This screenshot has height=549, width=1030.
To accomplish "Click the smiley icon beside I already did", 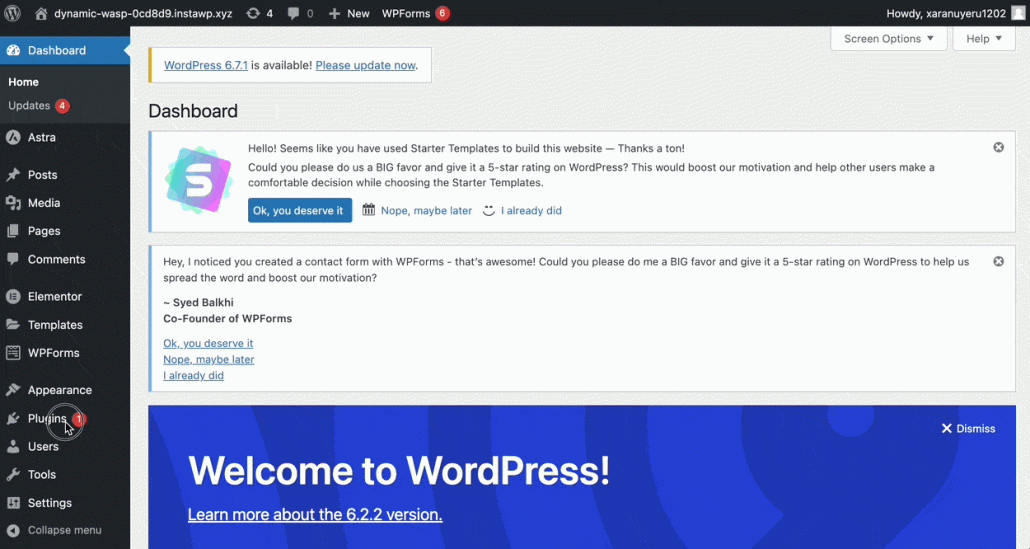I will pyautogui.click(x=489, y=210).
